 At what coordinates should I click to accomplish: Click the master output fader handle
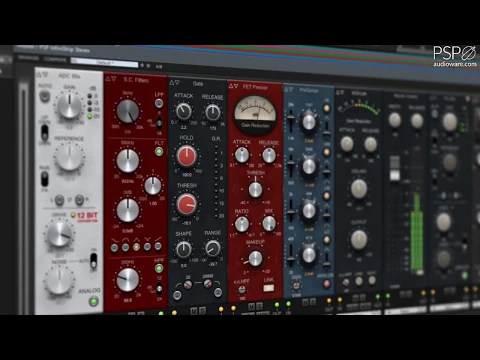point(395,168)
